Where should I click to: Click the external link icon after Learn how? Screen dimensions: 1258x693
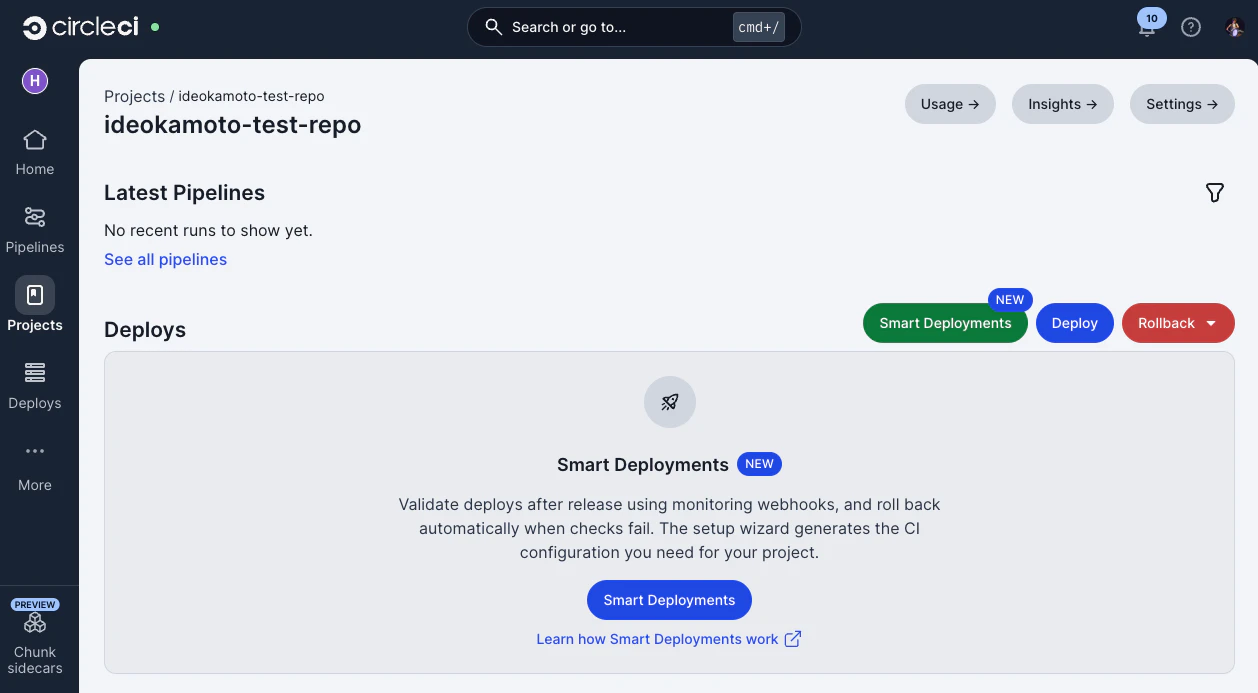tap(793, 639)
